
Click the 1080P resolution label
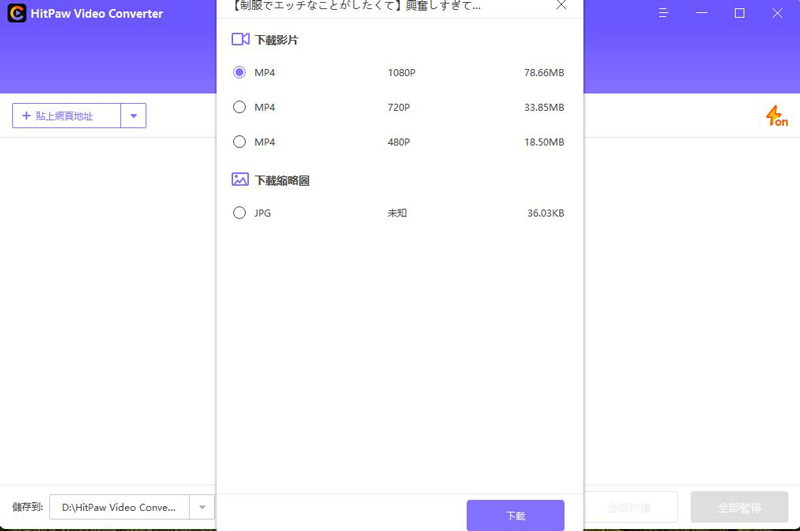pyautogui.click(x=402, y=72)
